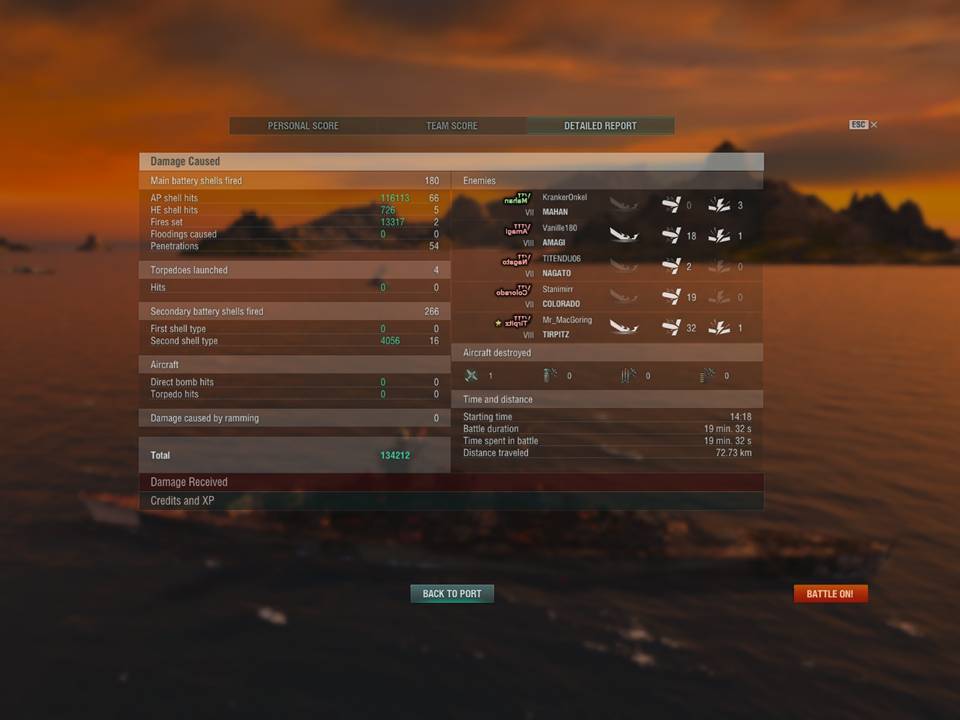Screen dimensions: 960x720
Task: Click the fire damage icon for Tirpitz
Action: click(x=719, y=327)
